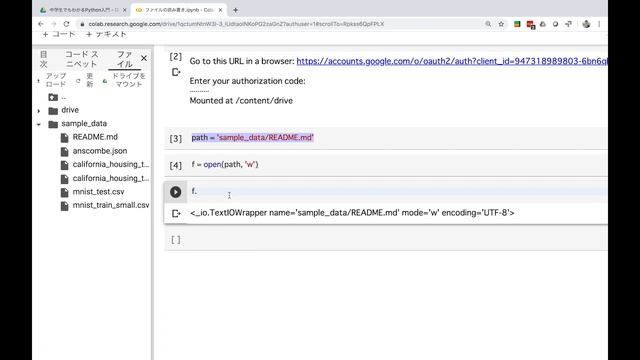Close the active Colab notebook tab
Screen dimensions: 640x360
220,10
